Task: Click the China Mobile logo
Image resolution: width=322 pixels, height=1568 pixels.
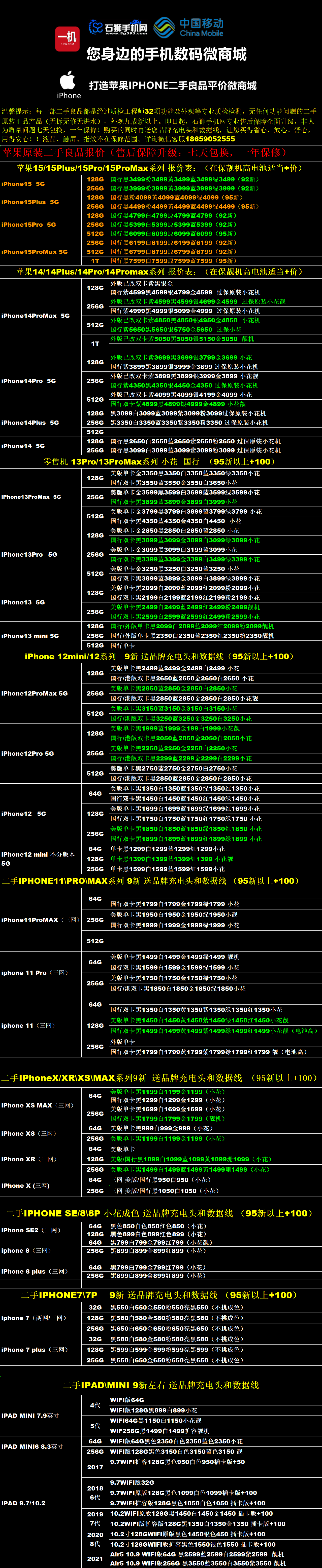Action: tap(189, 27)
